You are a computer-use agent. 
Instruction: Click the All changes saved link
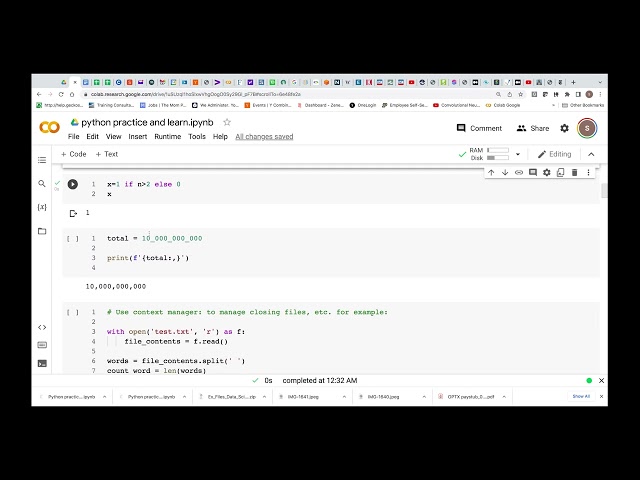tap(264, 136)
